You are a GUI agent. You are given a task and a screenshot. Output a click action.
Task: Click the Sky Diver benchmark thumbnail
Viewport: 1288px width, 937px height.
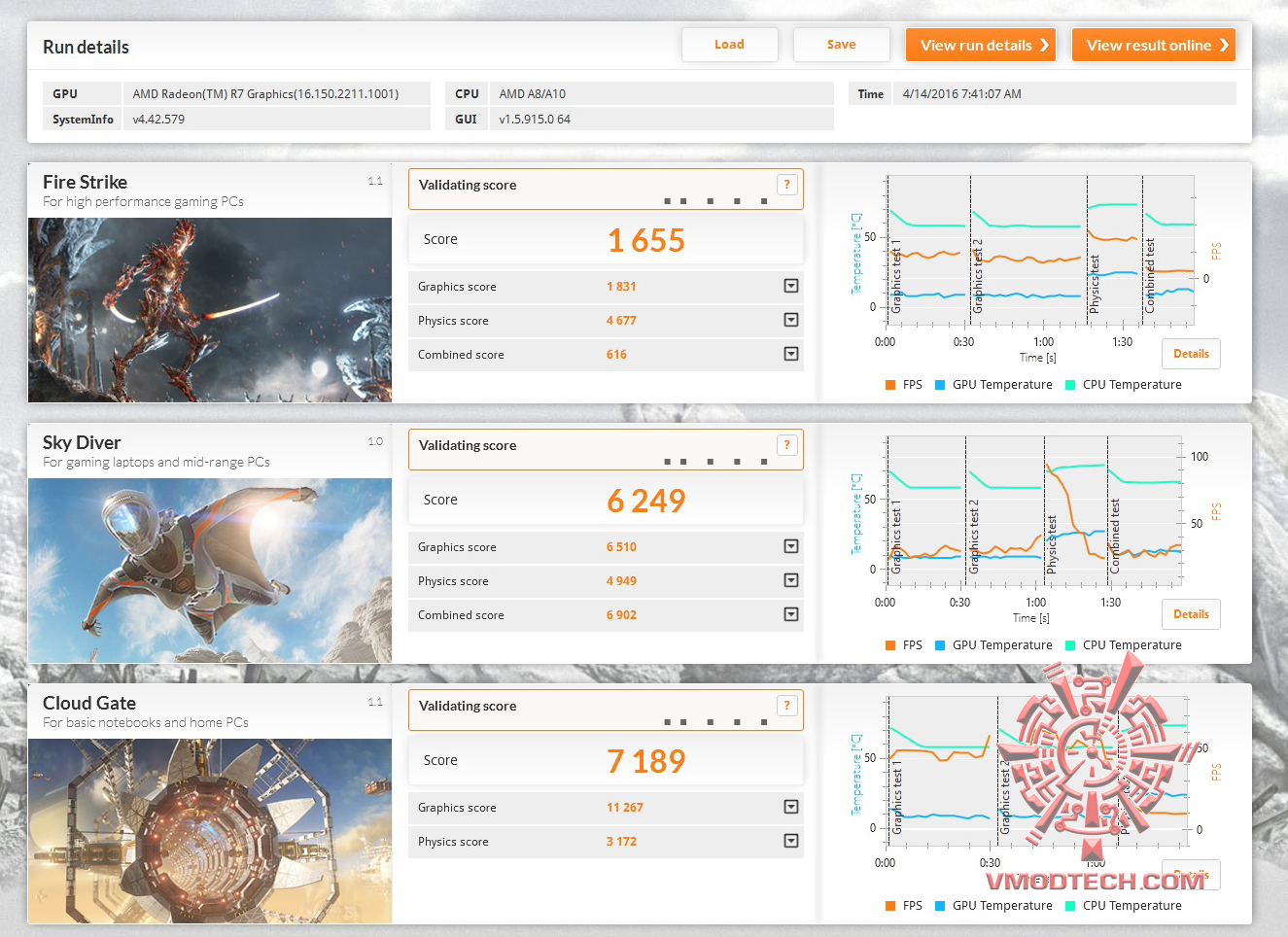(x=210, y=571)
